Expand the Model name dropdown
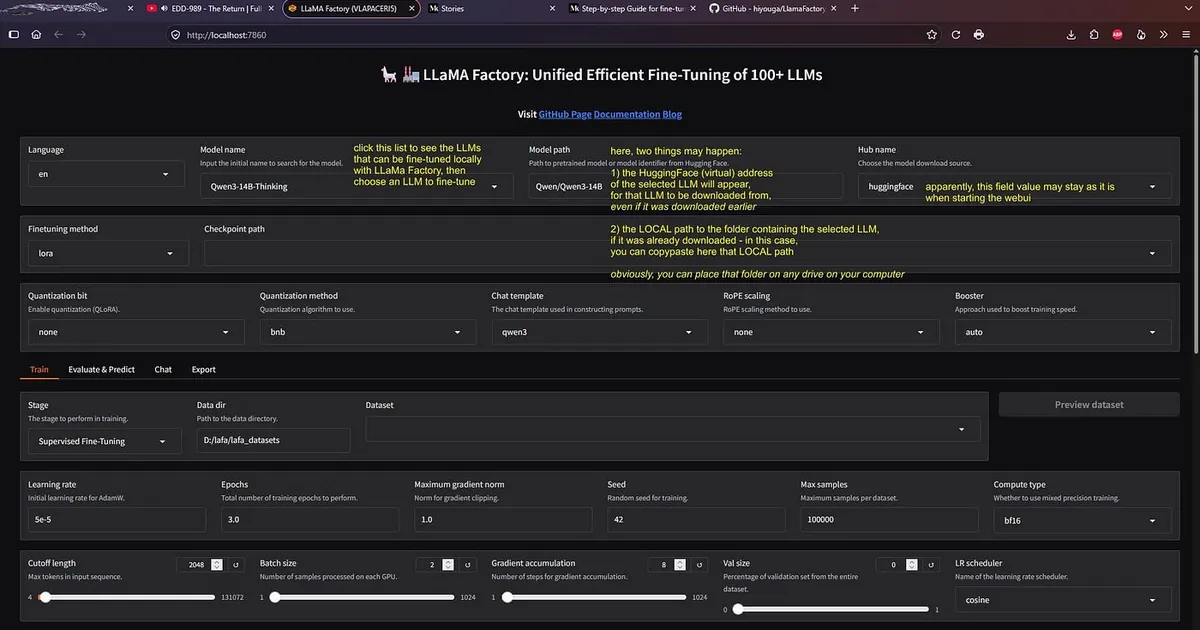 click(356, 186)
